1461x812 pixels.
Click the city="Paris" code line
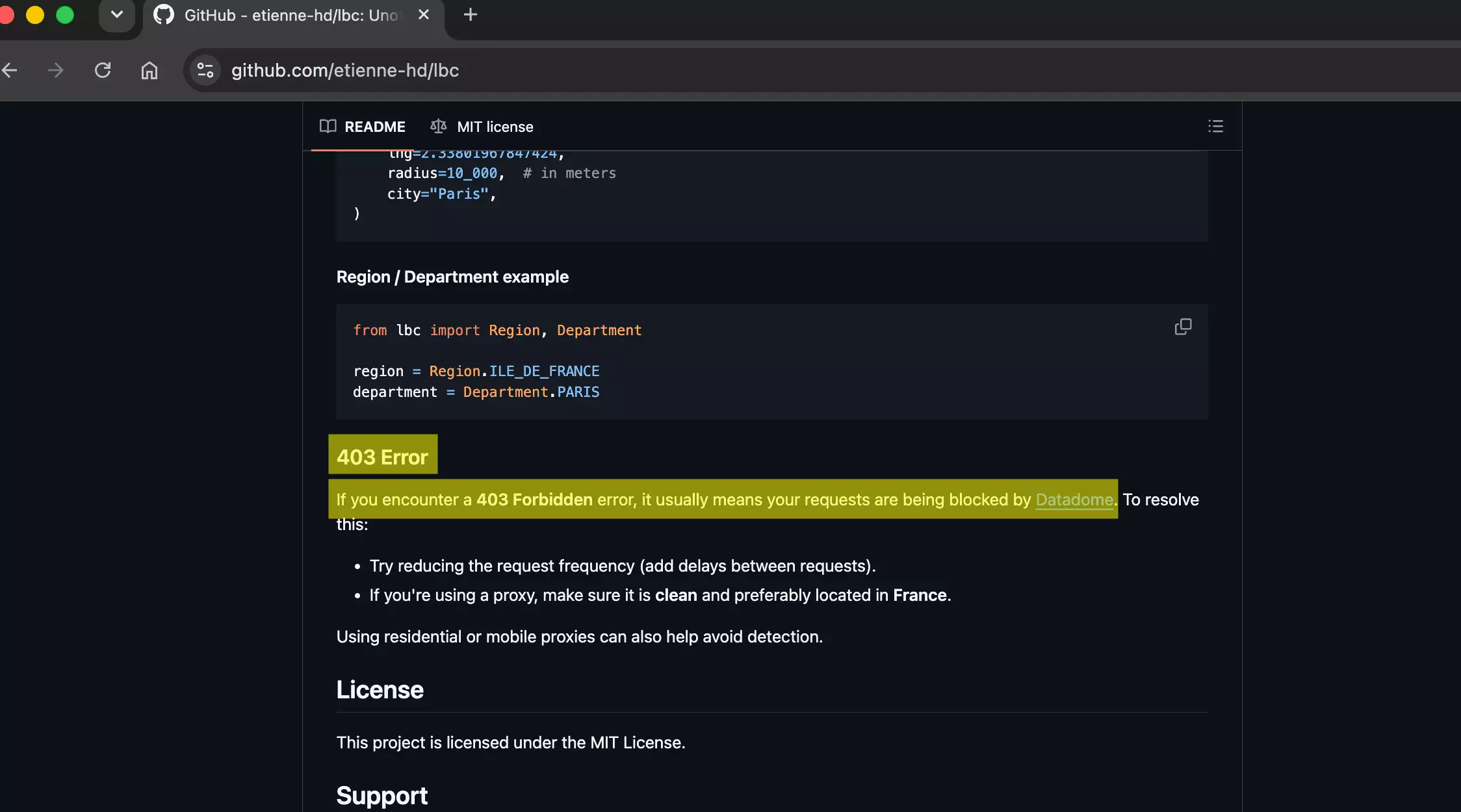(x=442, y=194)
